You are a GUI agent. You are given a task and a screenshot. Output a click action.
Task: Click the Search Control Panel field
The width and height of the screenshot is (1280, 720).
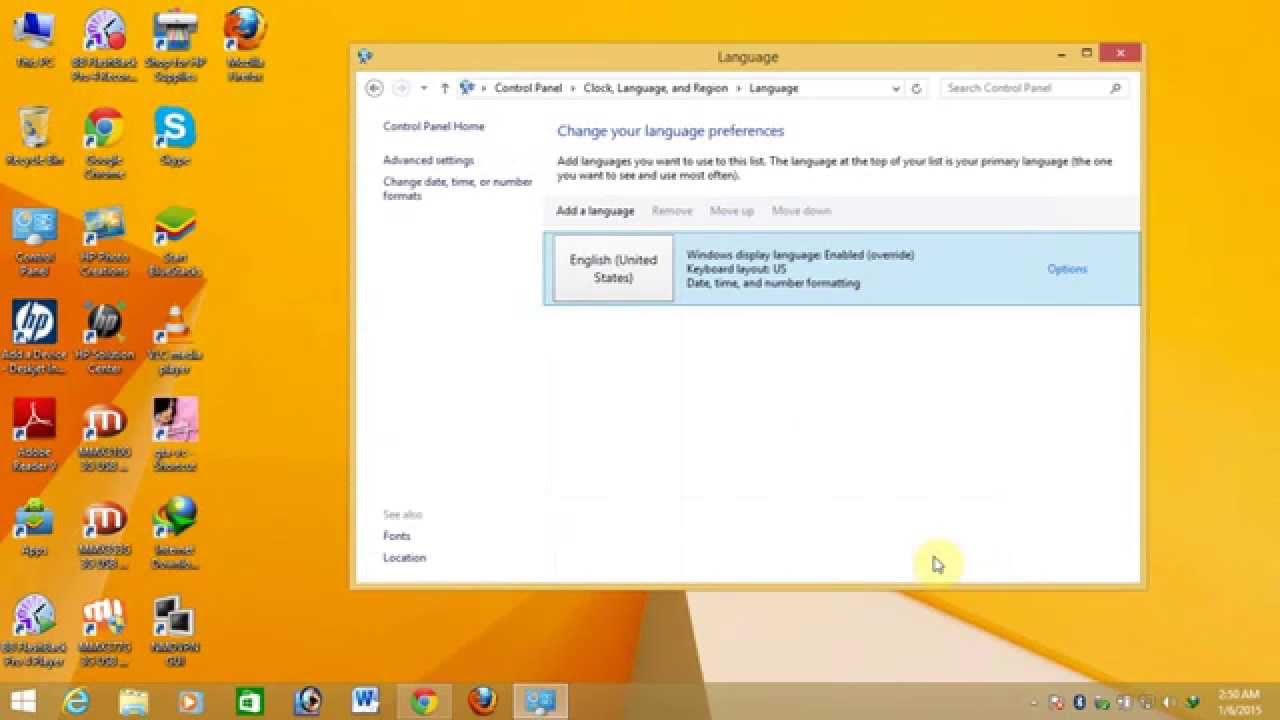coord(1034,88)
